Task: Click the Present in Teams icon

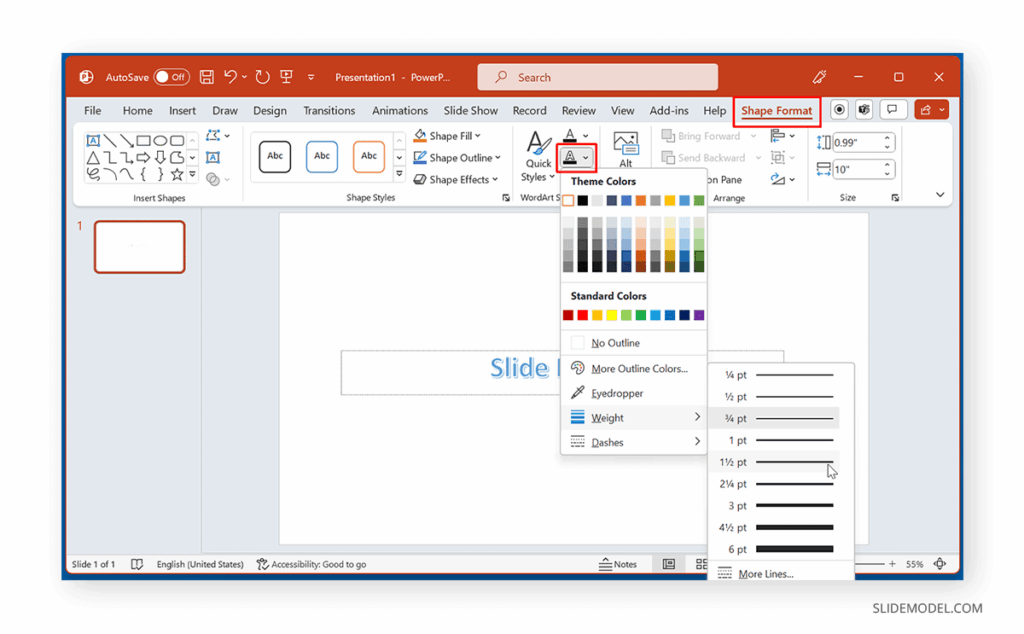Action: [x=864, y=110]
